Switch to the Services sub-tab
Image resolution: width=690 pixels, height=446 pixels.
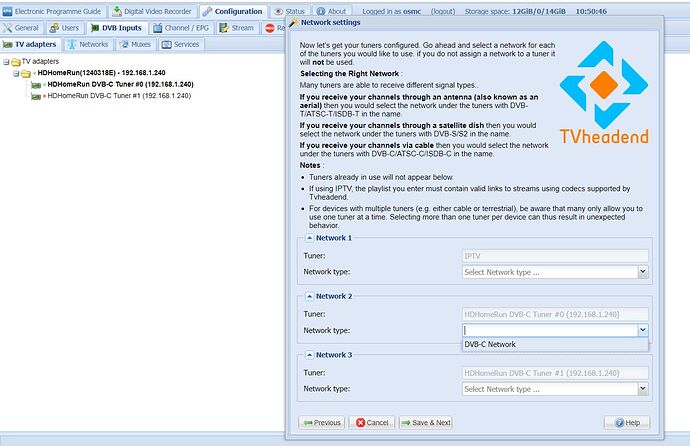point(180,44)
